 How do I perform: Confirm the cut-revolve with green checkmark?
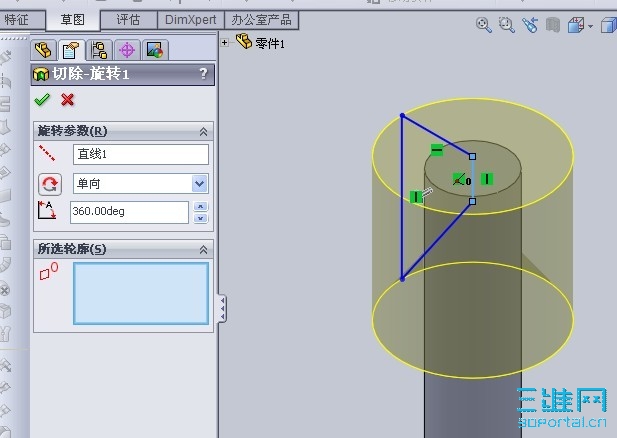tap(42, 100)
